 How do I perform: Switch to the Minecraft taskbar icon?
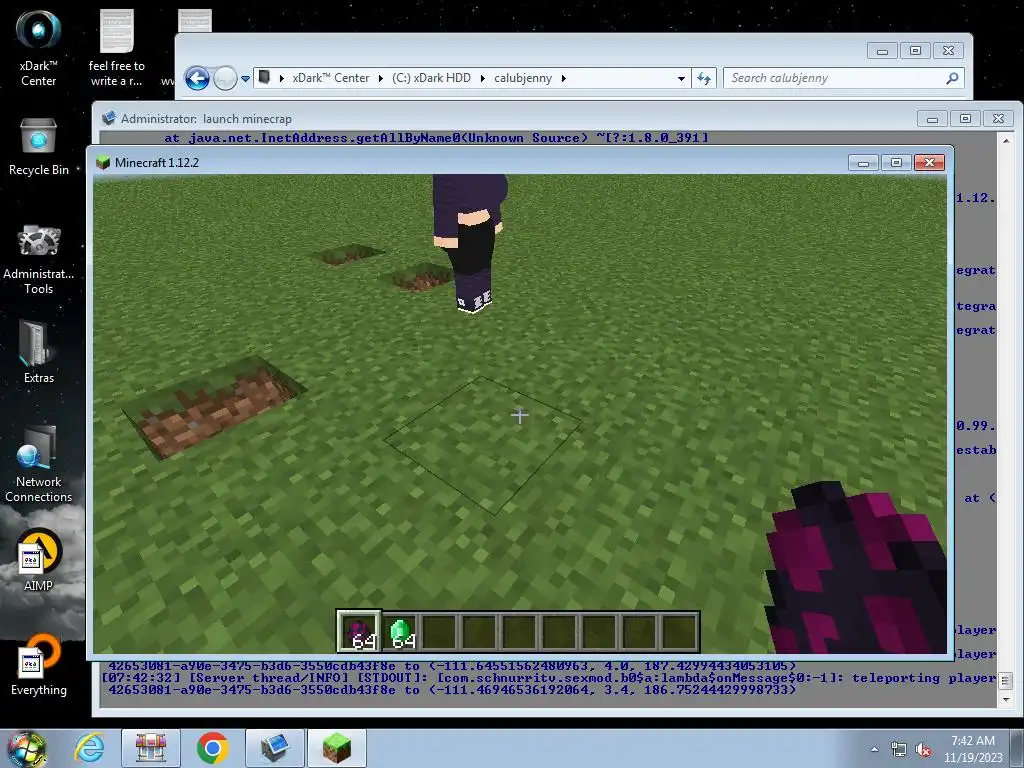[336, 748]
